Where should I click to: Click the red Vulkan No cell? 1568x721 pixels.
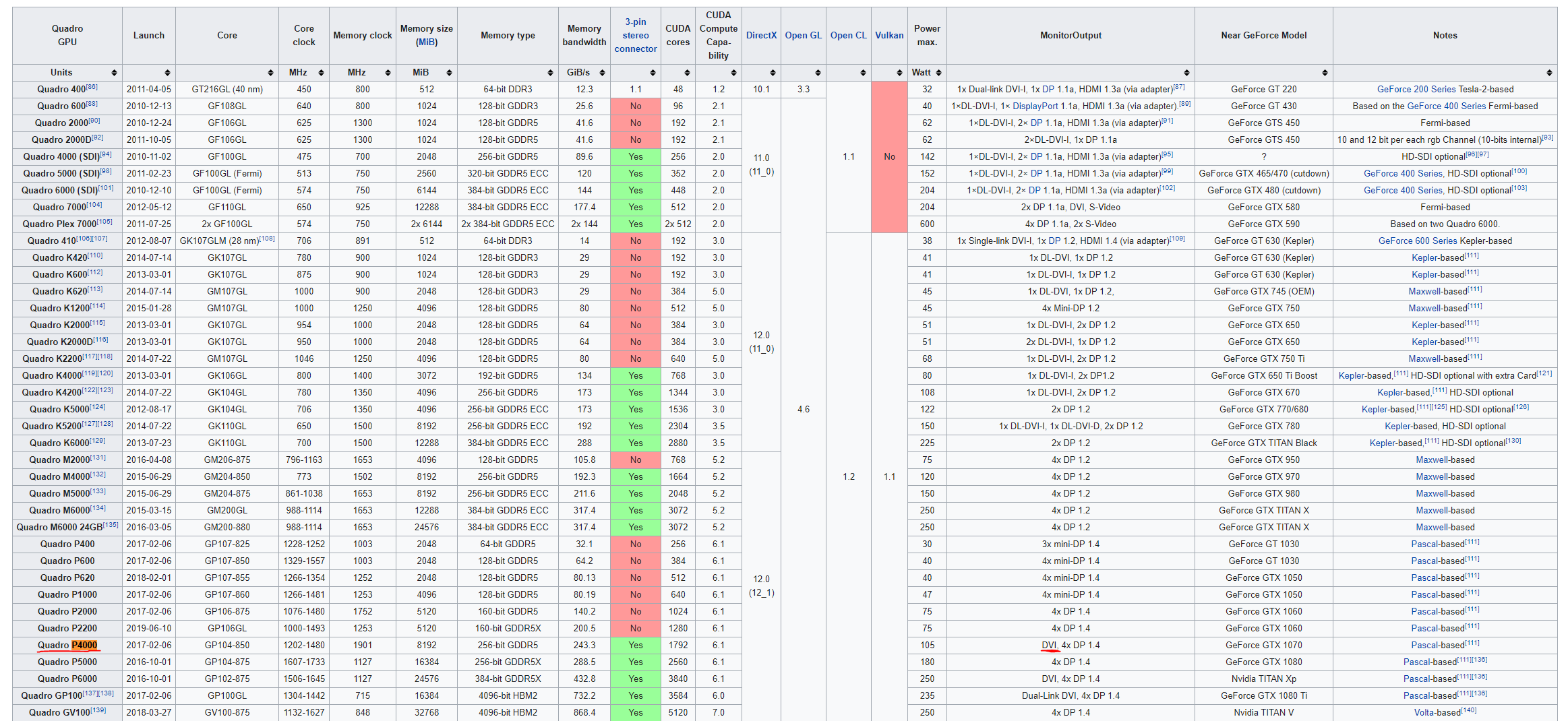coord(889,157)
